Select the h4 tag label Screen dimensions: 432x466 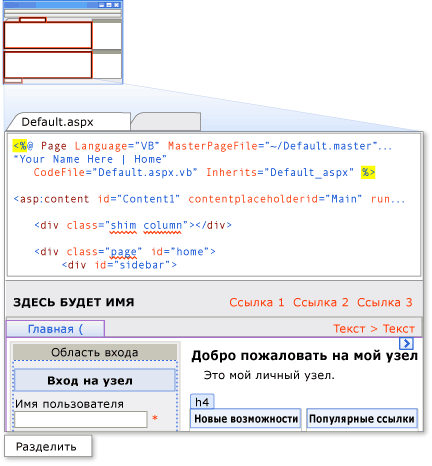click(202, 402)
